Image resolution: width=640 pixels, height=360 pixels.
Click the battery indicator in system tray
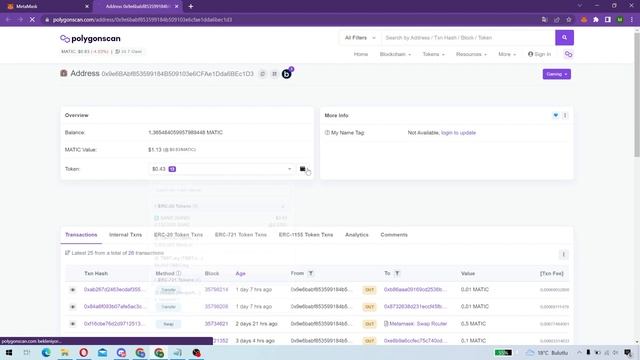point(503,353)
